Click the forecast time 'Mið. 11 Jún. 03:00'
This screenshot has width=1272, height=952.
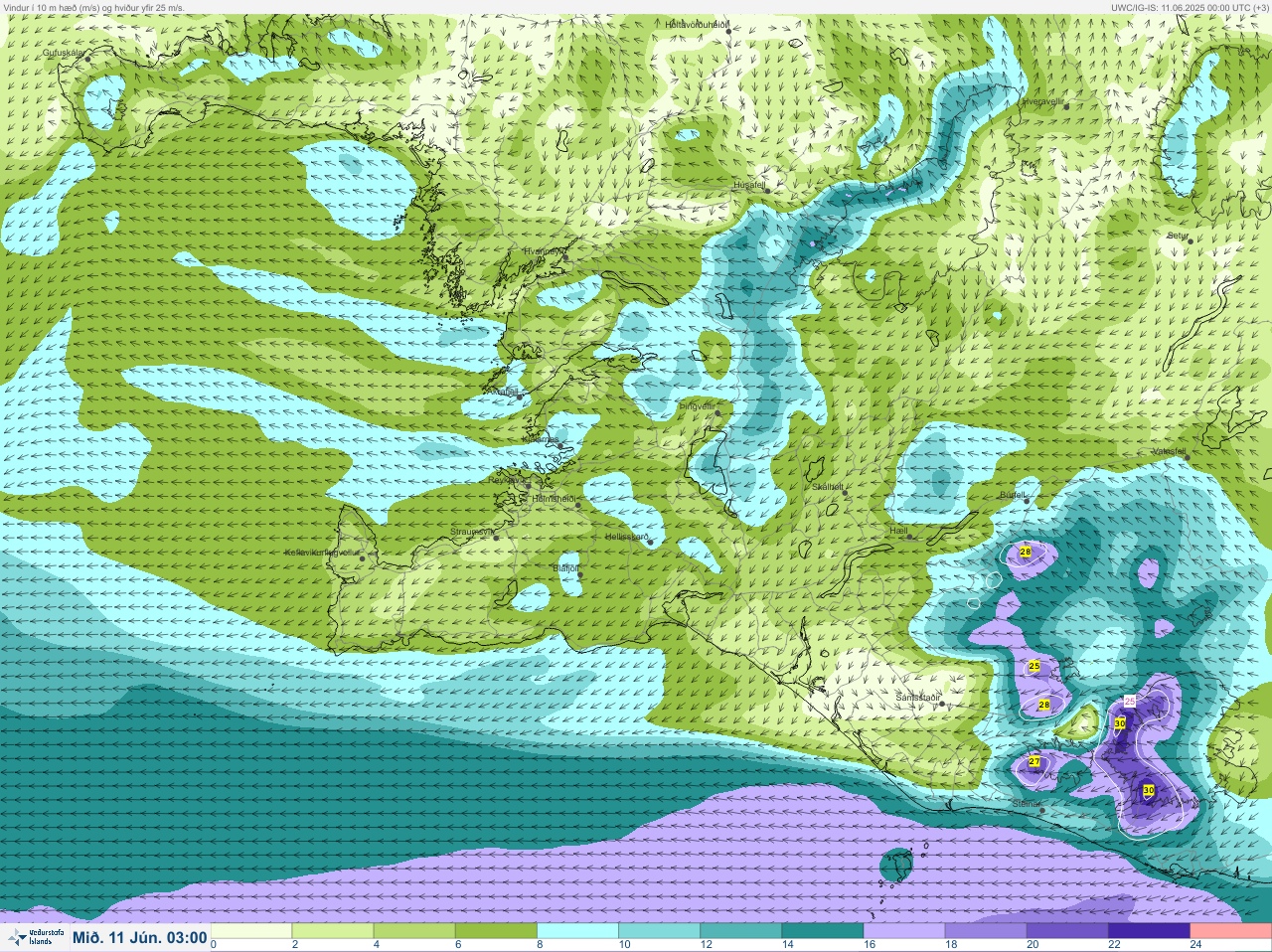[x=140, y=937]
